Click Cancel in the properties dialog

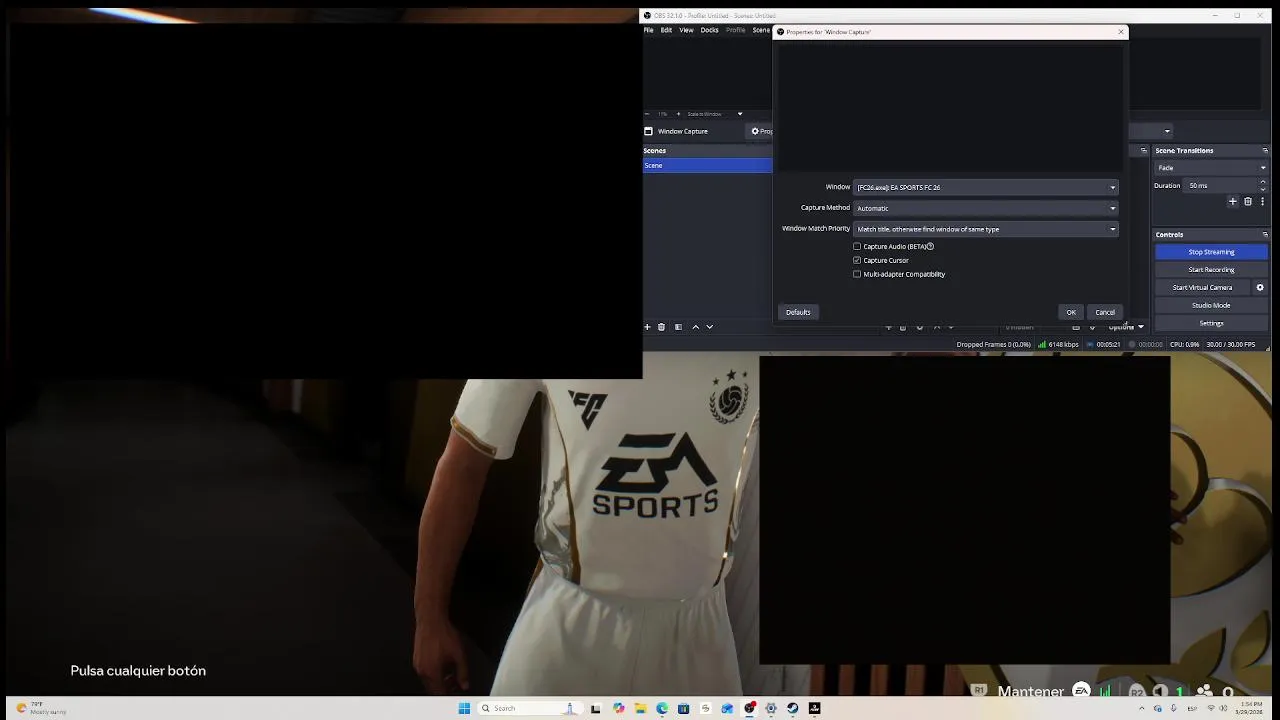1105,312
